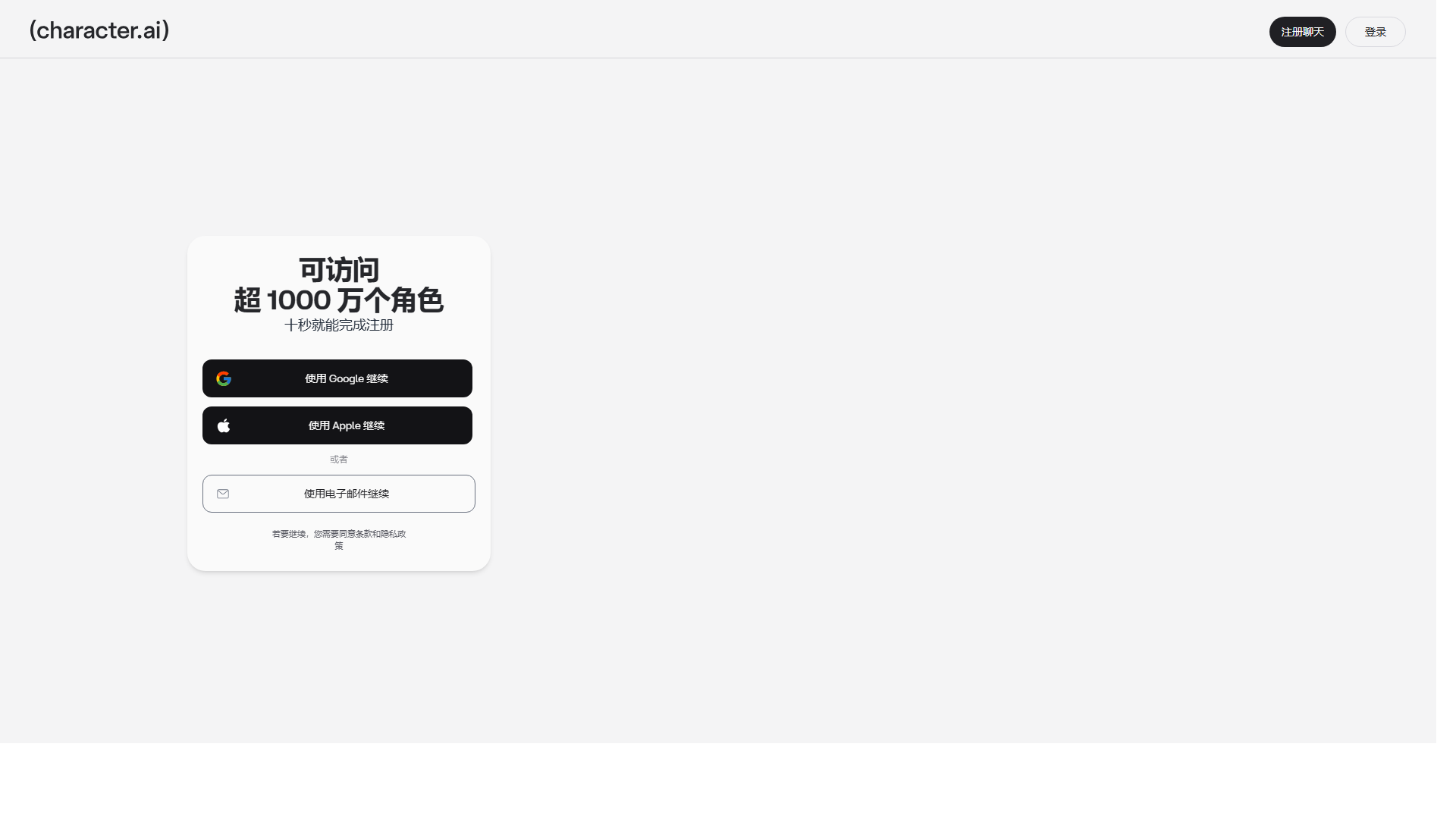
Task: Select 使用电子邮件继续 email option text
Action: [347, 494]
